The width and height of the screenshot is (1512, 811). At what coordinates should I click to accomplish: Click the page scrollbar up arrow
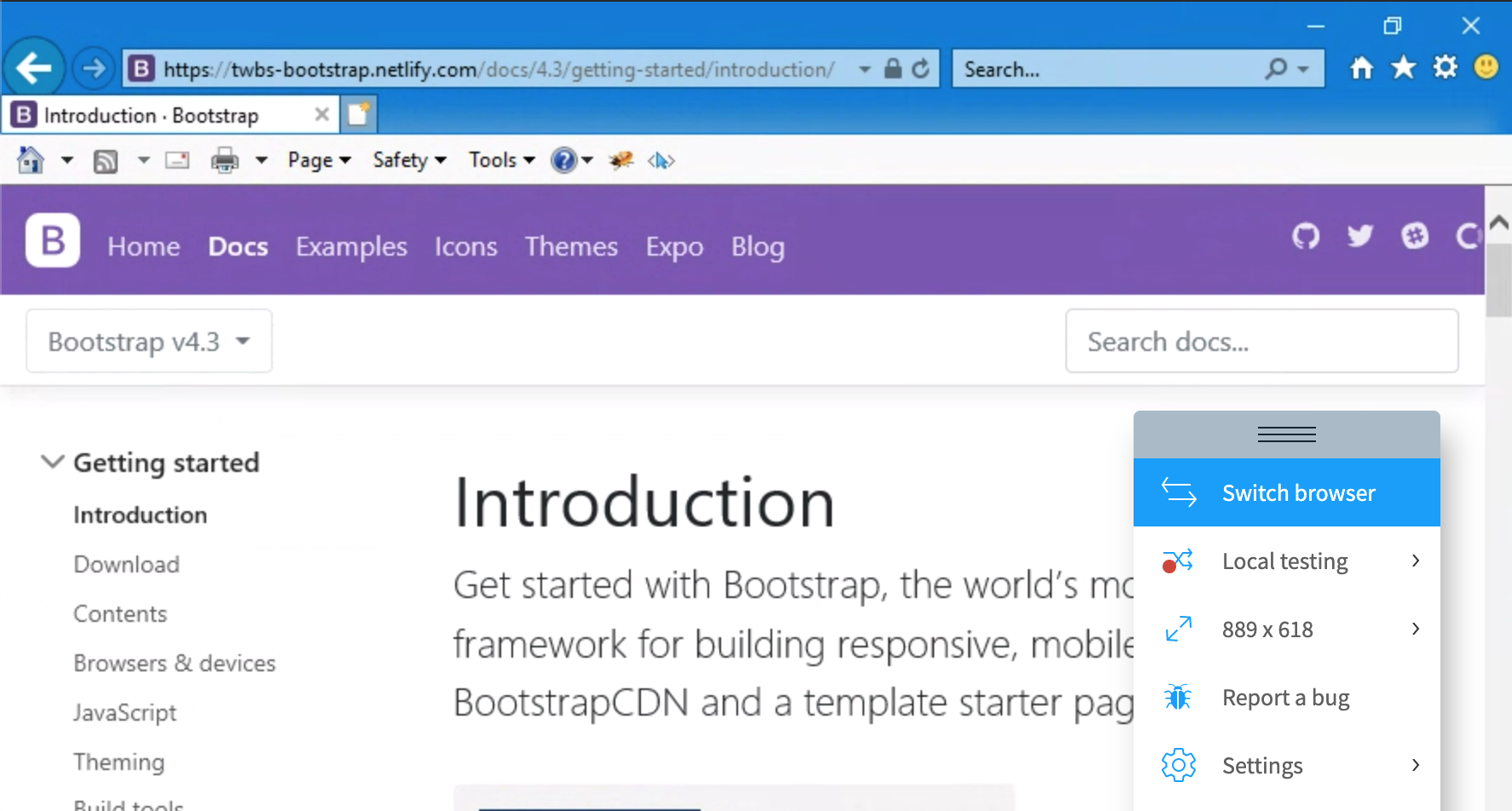tap(1498, 222)
